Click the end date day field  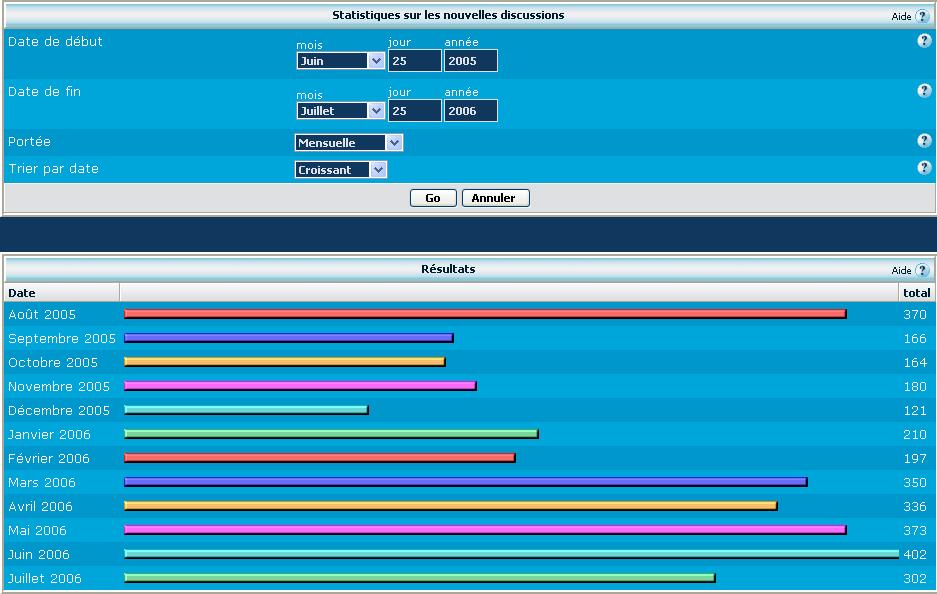coord(414,111)
